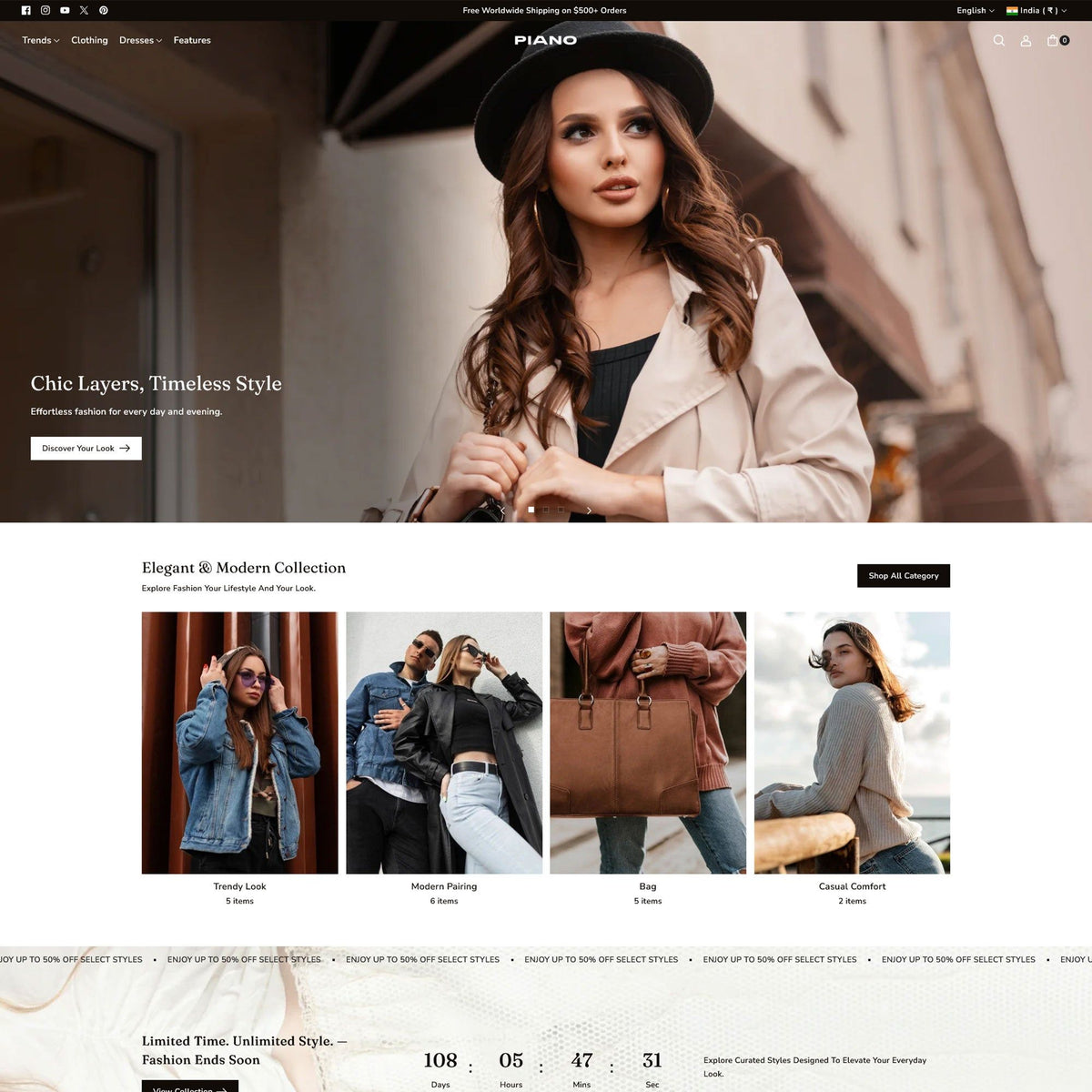Open the Bag category link
The height and width of the screenshot is (1092, 1092).
pyautogui.click(x=648, y=886)
